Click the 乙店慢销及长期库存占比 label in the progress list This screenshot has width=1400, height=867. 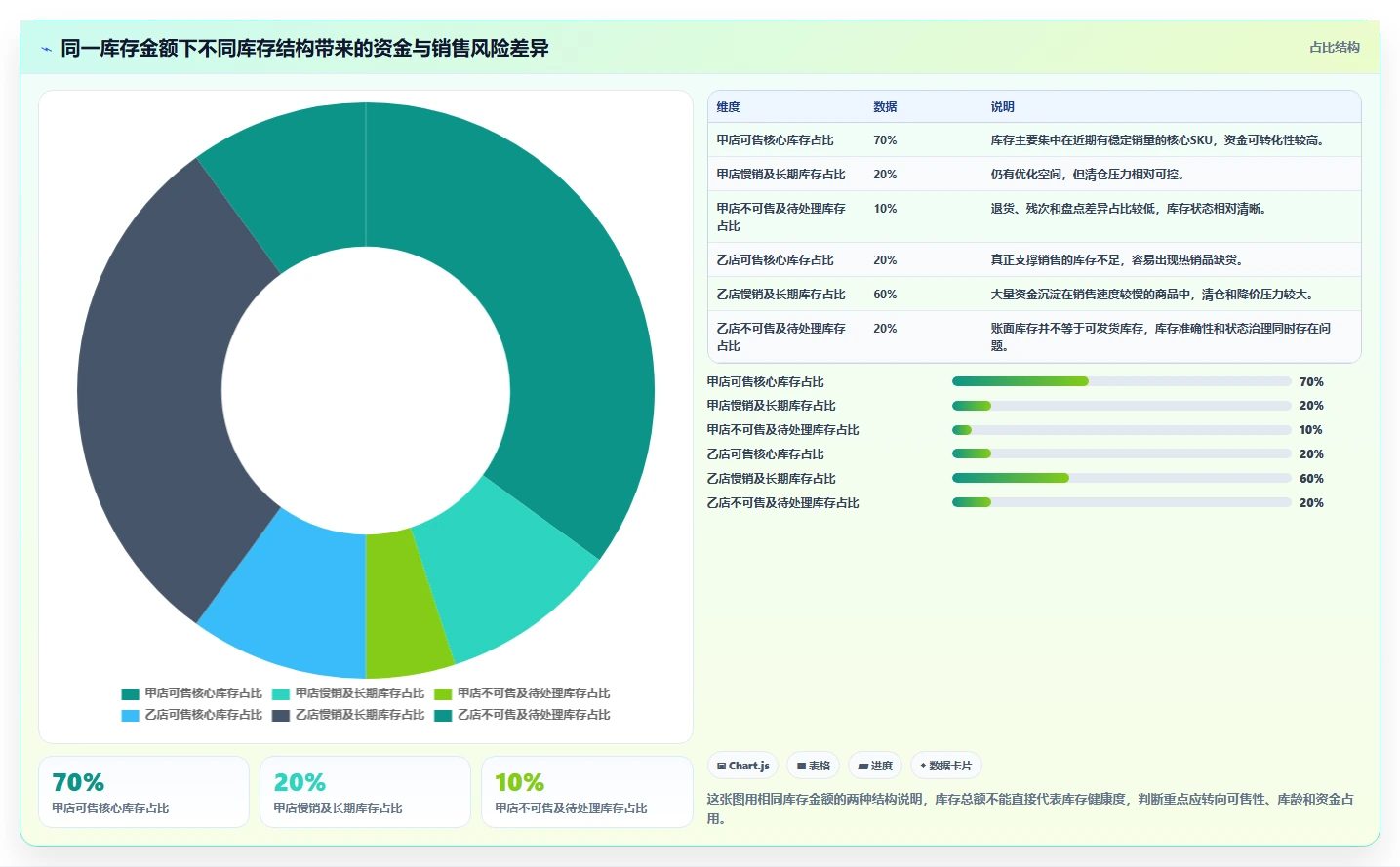point(772,479)
